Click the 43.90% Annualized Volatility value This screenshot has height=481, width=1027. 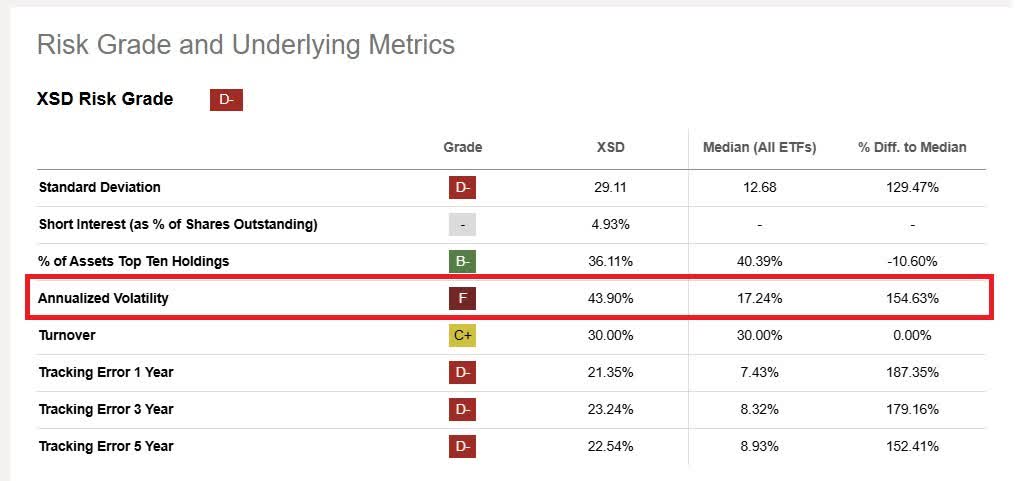coord(612,298)
